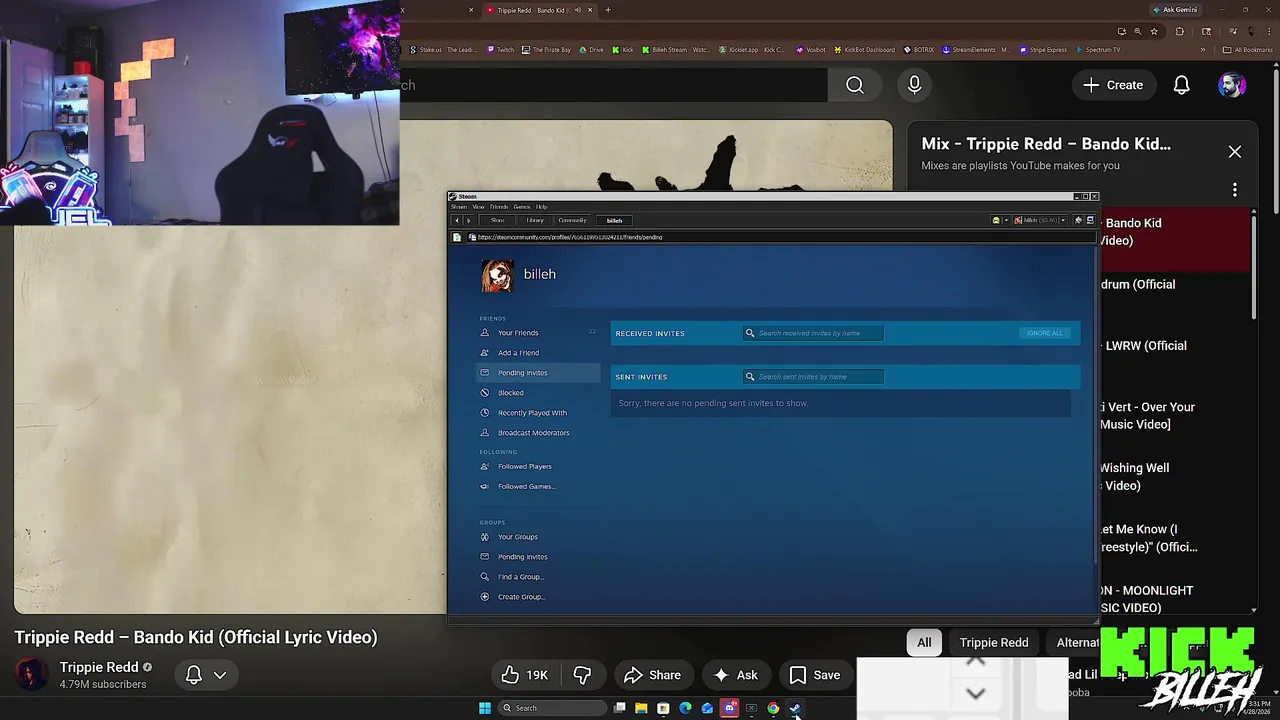
Task: Open Google Chrome from the taskbar
Action: 773,708
